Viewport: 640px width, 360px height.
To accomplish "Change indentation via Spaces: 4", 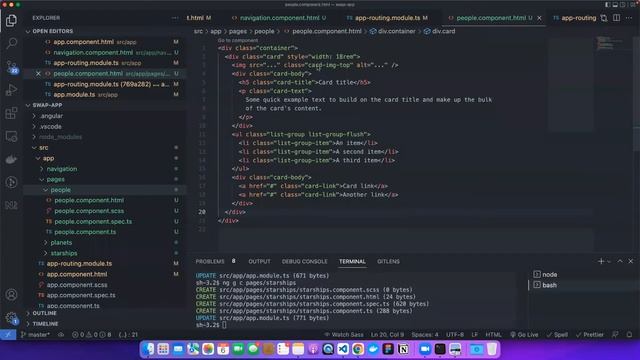I will 424,335.
